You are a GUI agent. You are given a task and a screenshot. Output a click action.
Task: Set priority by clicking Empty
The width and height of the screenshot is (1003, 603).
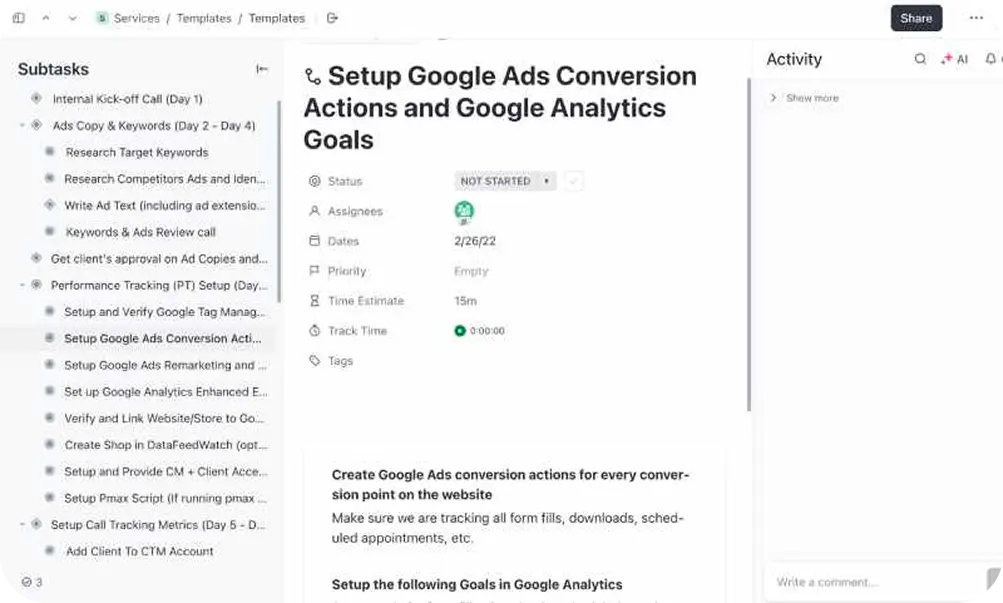pos(471,271)
